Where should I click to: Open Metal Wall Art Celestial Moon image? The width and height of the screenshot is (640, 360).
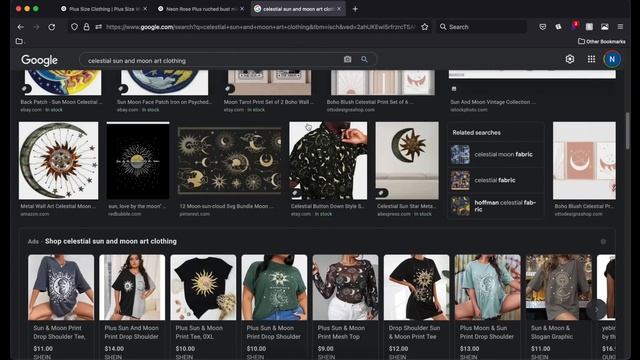(58, 160)
